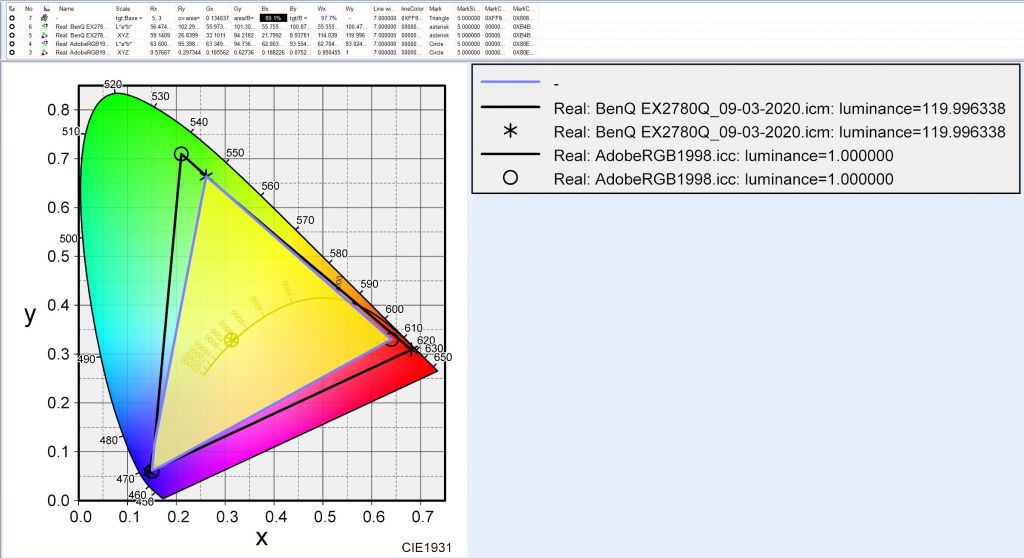Click the circle symbol in the legend
1024x558 pixels.
point(511,177)
